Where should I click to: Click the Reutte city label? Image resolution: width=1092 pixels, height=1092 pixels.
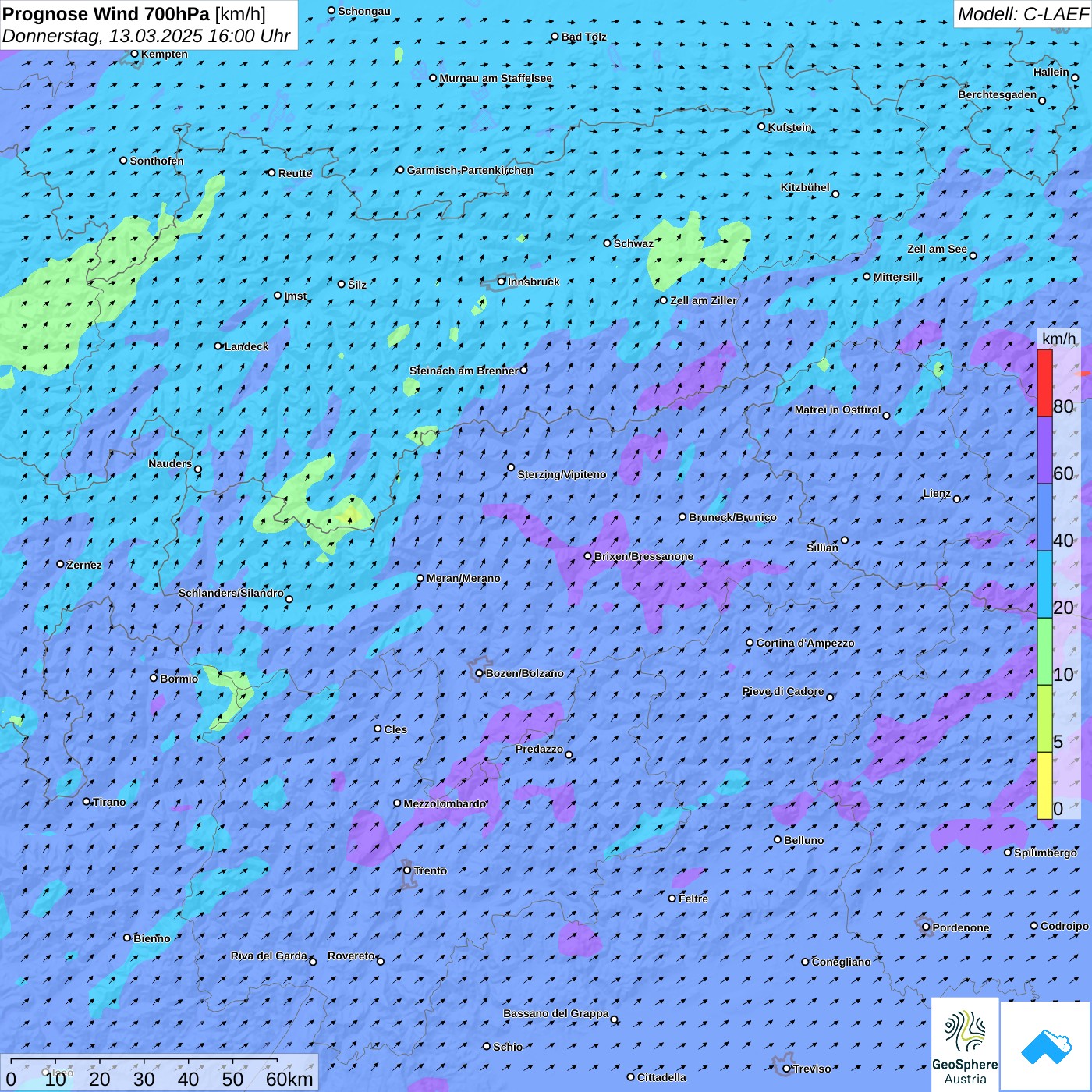point(295,173)
